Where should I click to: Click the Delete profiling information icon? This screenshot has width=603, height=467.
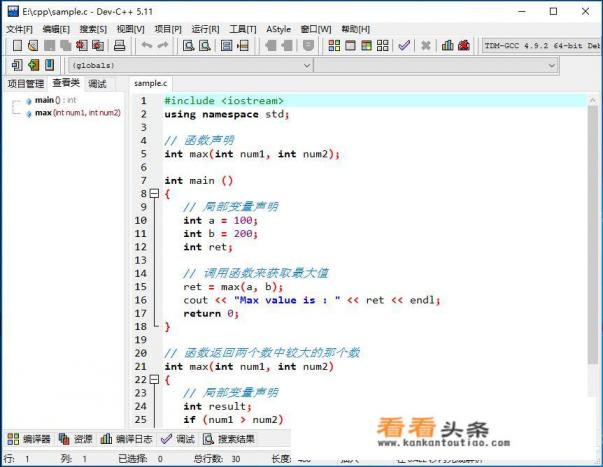coord(464,45)
